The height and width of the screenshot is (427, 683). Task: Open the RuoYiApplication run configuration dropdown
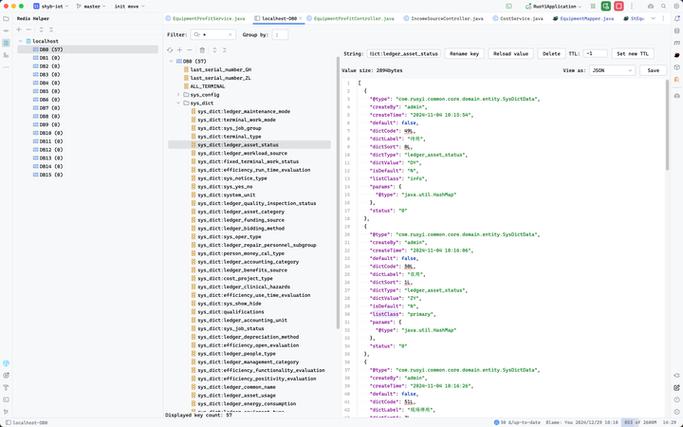tap(553, 7)
